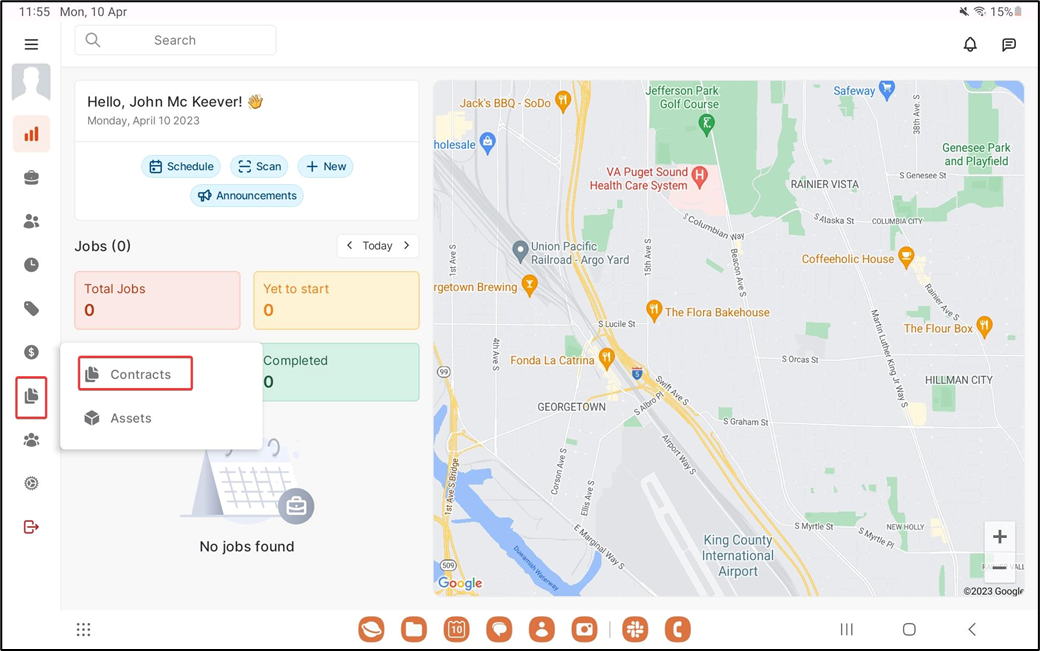Open the messages chat icon
This screenshot has height=651, width=1040.
pos(1009,44)
